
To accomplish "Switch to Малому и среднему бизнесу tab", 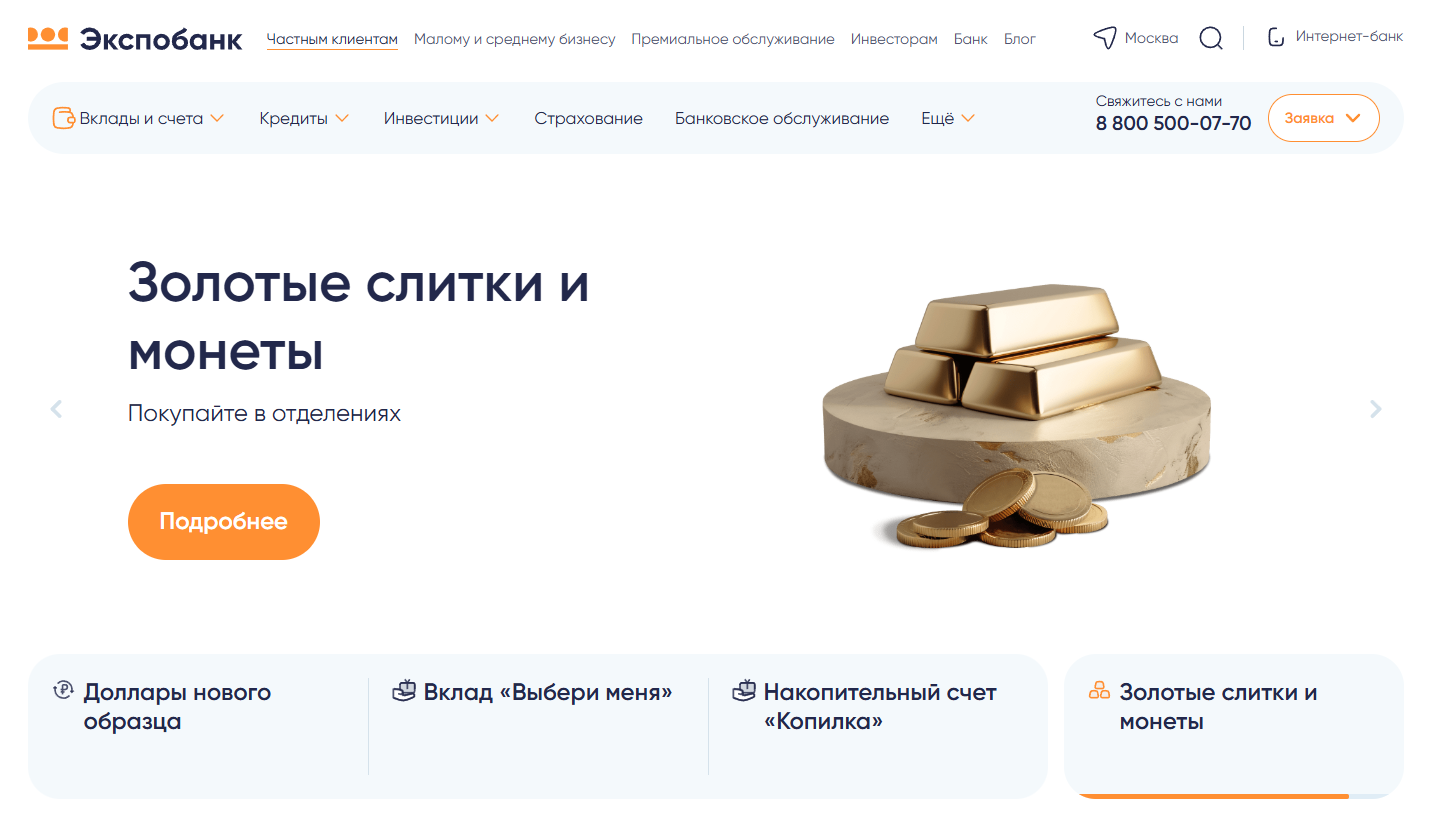I will [x=515, y=39].
